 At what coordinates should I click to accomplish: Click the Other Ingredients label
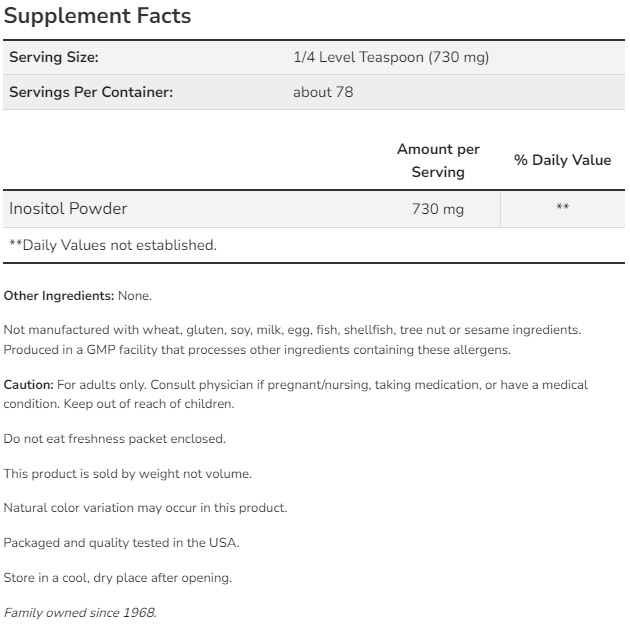coord(59,296)
